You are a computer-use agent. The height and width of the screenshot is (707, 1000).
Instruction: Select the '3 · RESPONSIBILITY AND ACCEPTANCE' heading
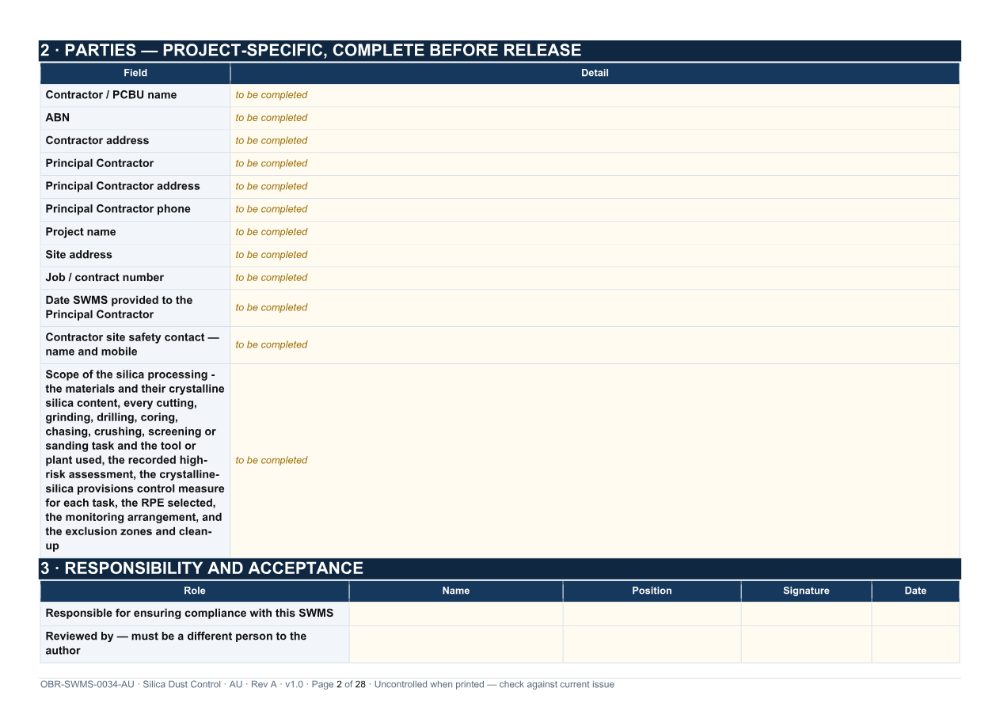500,569
